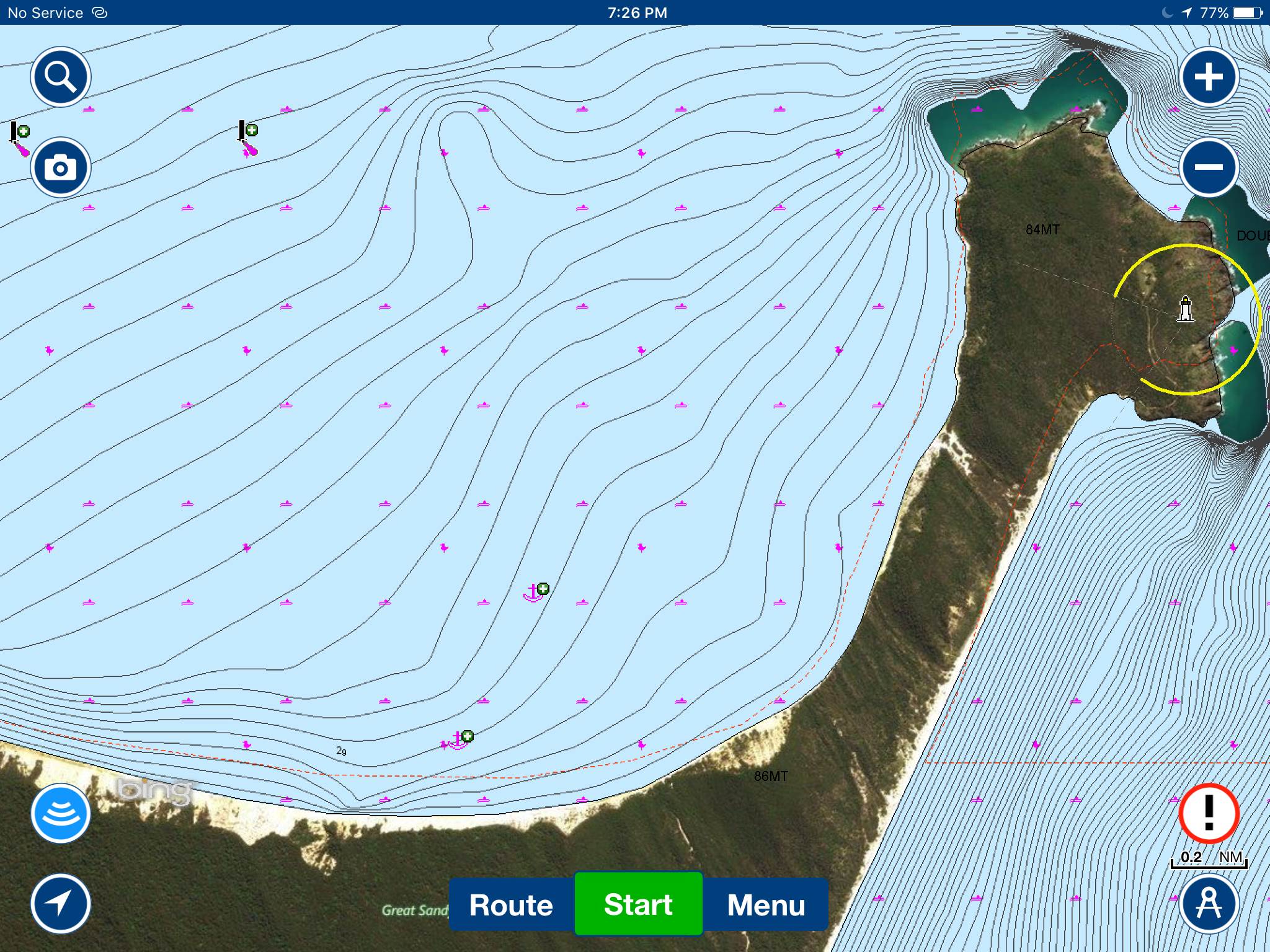The image size is (1270, 952).
Task: Open the camera snapshot button
Action: (x=61, y=167)
